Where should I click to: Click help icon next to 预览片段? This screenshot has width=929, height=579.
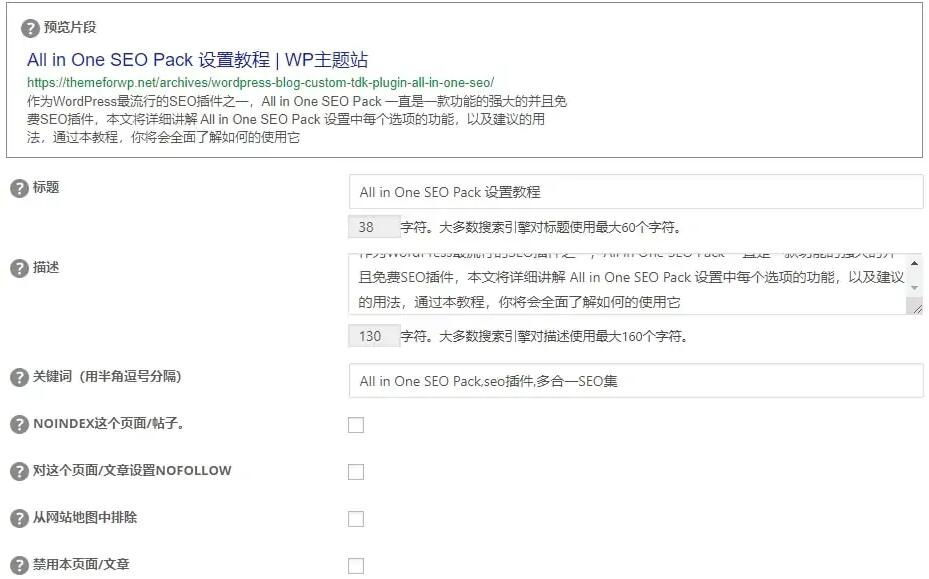30,28
